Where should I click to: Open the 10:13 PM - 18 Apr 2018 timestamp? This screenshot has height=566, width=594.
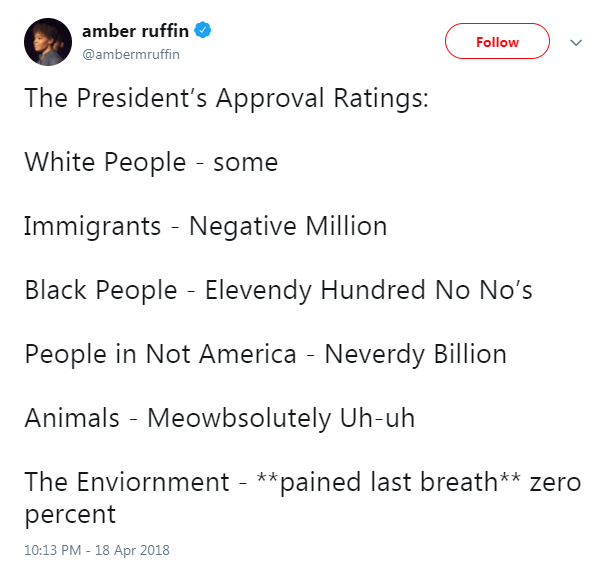(x=97, y=550)
